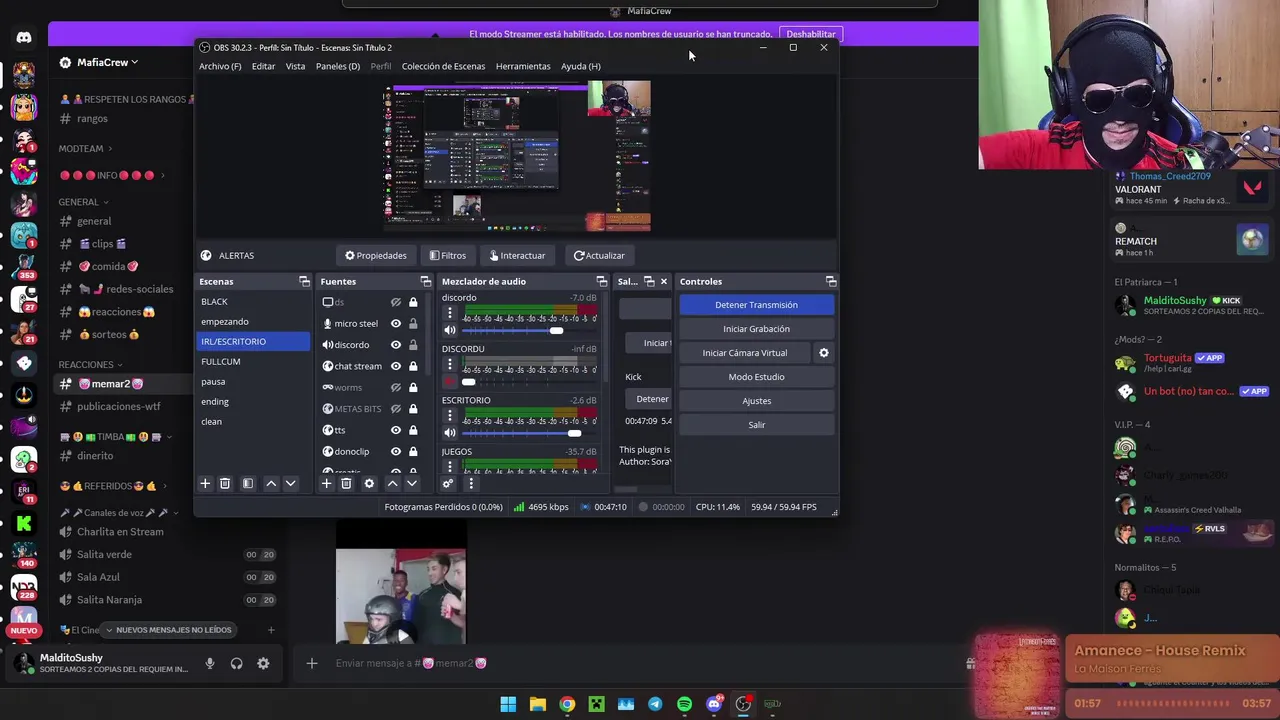This screenshot has width=1280, height=720.
Task: Open scene filters icon in Escenas panel
Action: pos(248,483)
